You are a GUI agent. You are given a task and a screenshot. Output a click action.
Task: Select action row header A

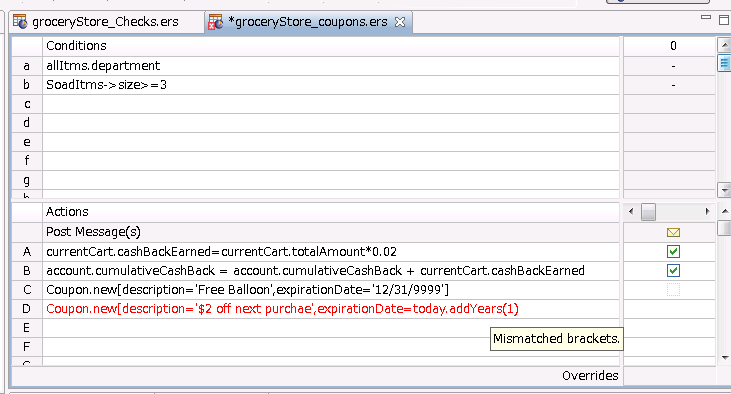(x=27, y=252)
